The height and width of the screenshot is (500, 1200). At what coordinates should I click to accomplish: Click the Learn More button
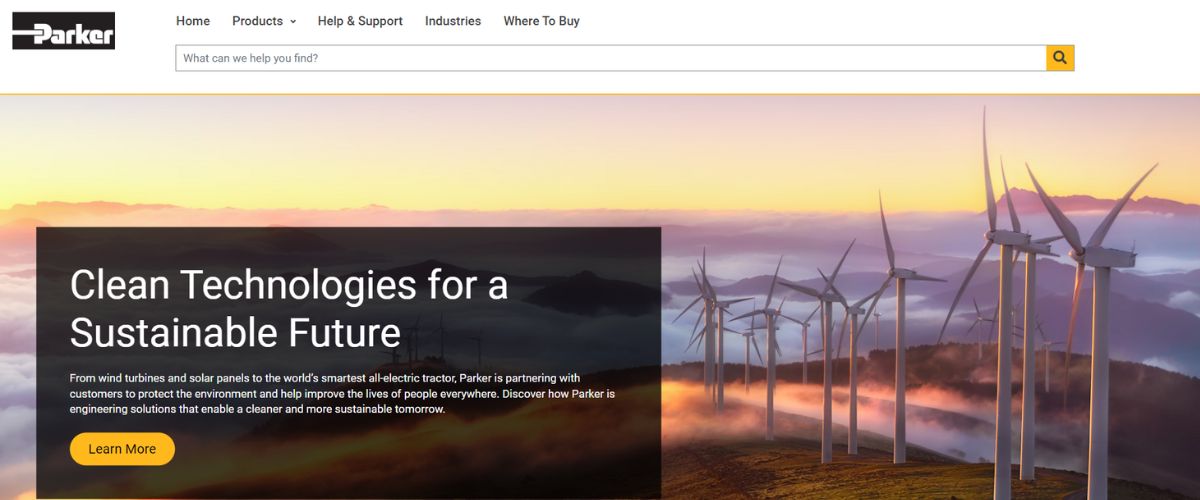click(122, 449)
